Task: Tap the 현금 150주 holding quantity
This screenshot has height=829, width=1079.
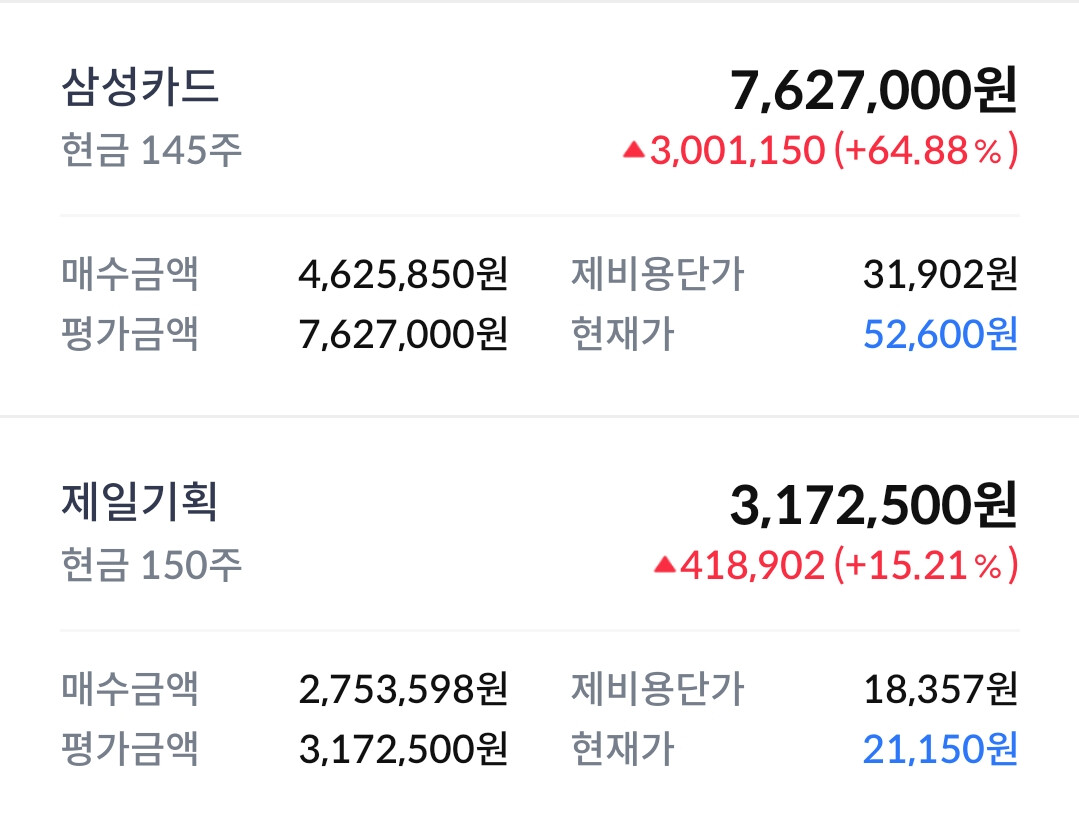Action: click(151, 566)
